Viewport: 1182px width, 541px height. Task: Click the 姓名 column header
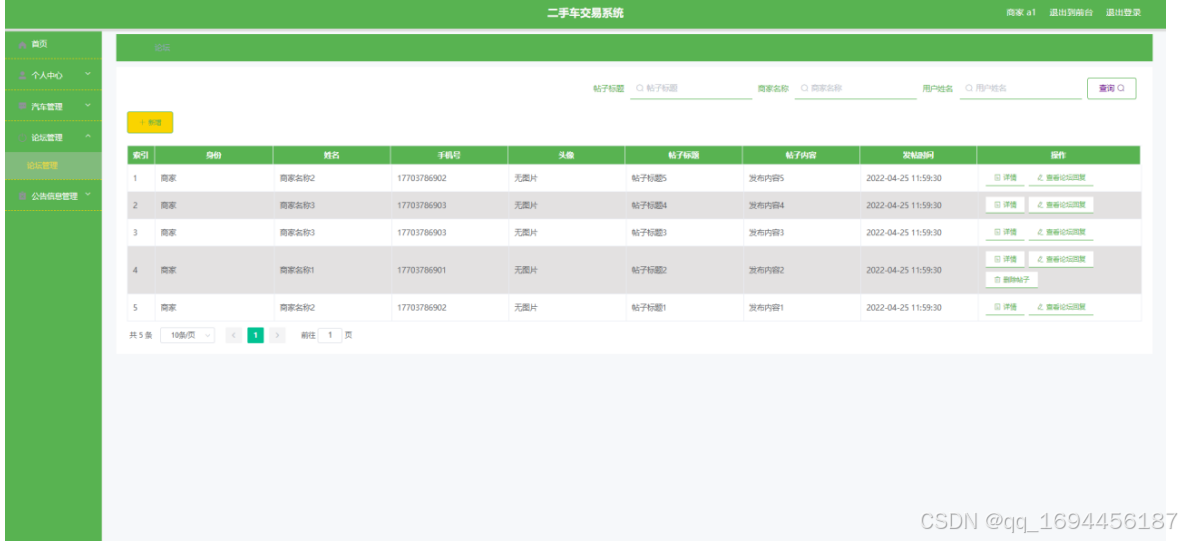click(332, 155)
